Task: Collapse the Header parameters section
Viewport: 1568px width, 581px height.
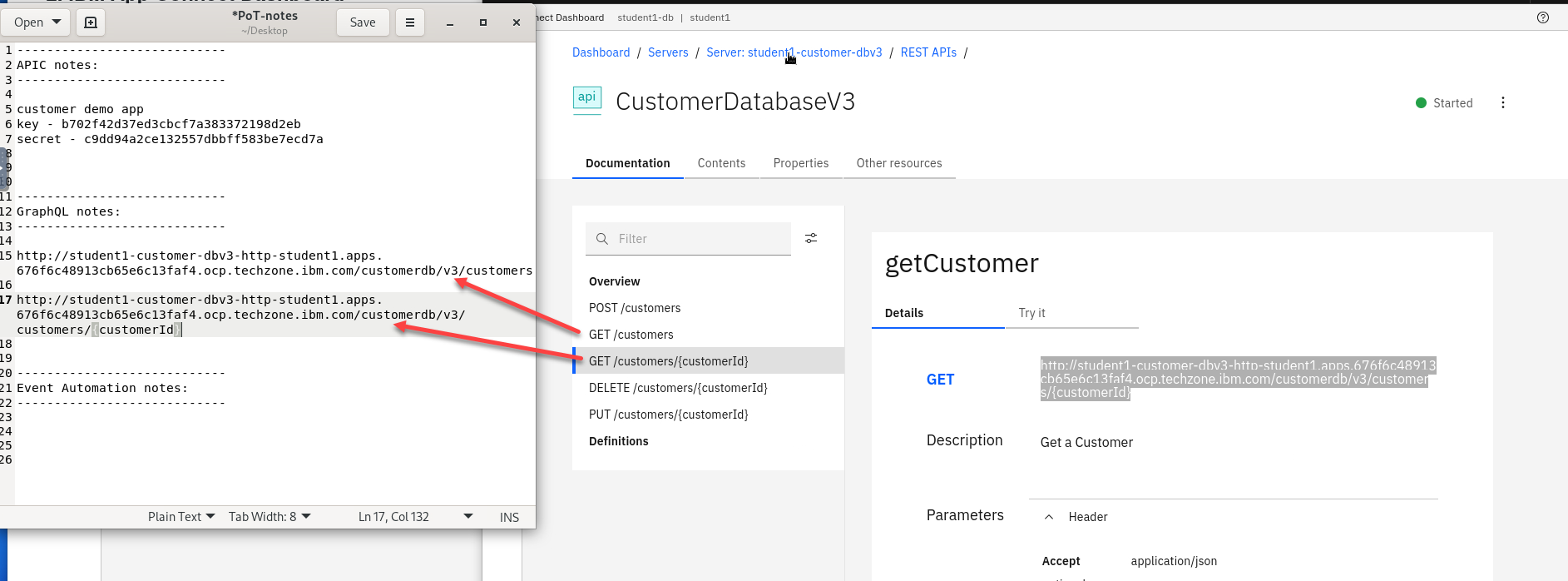Action: pyautogui.click(x=1049, y=517)
